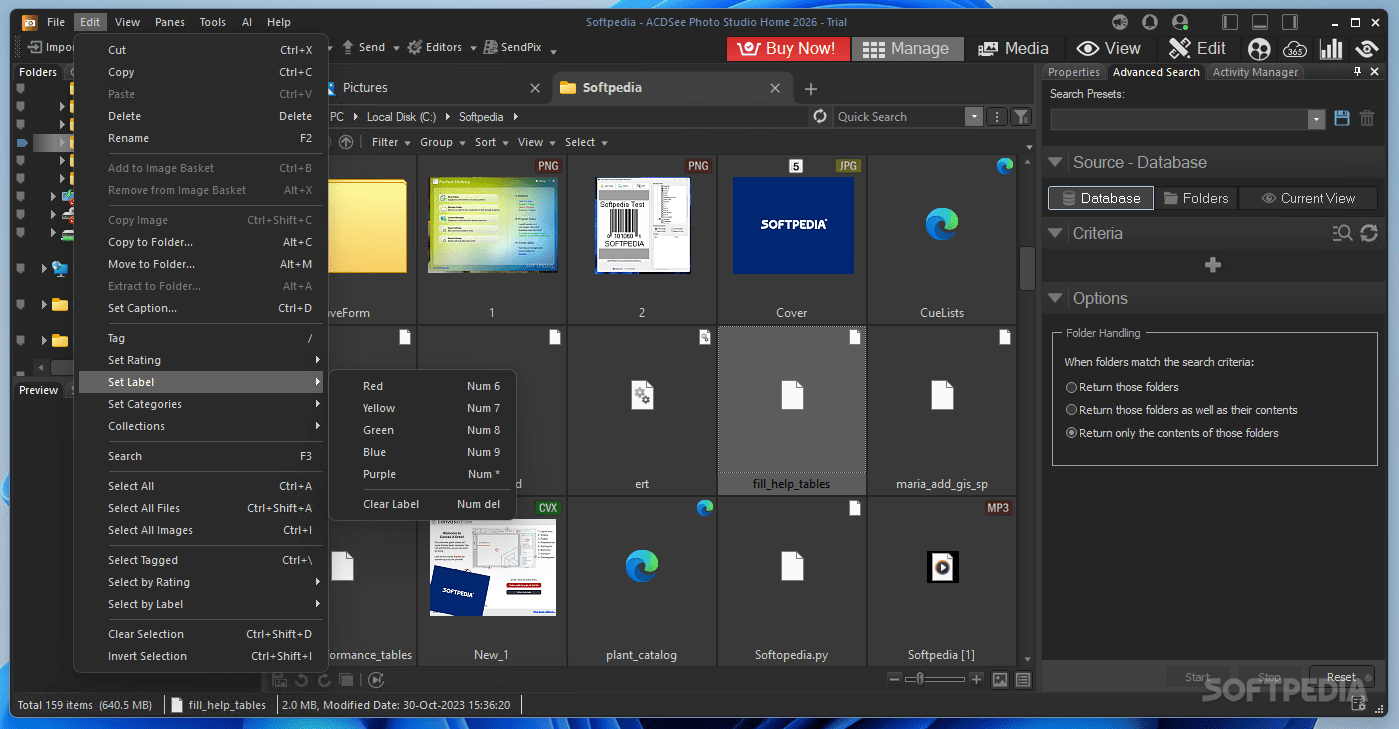Open the Editors dropdown

(438, 47)
